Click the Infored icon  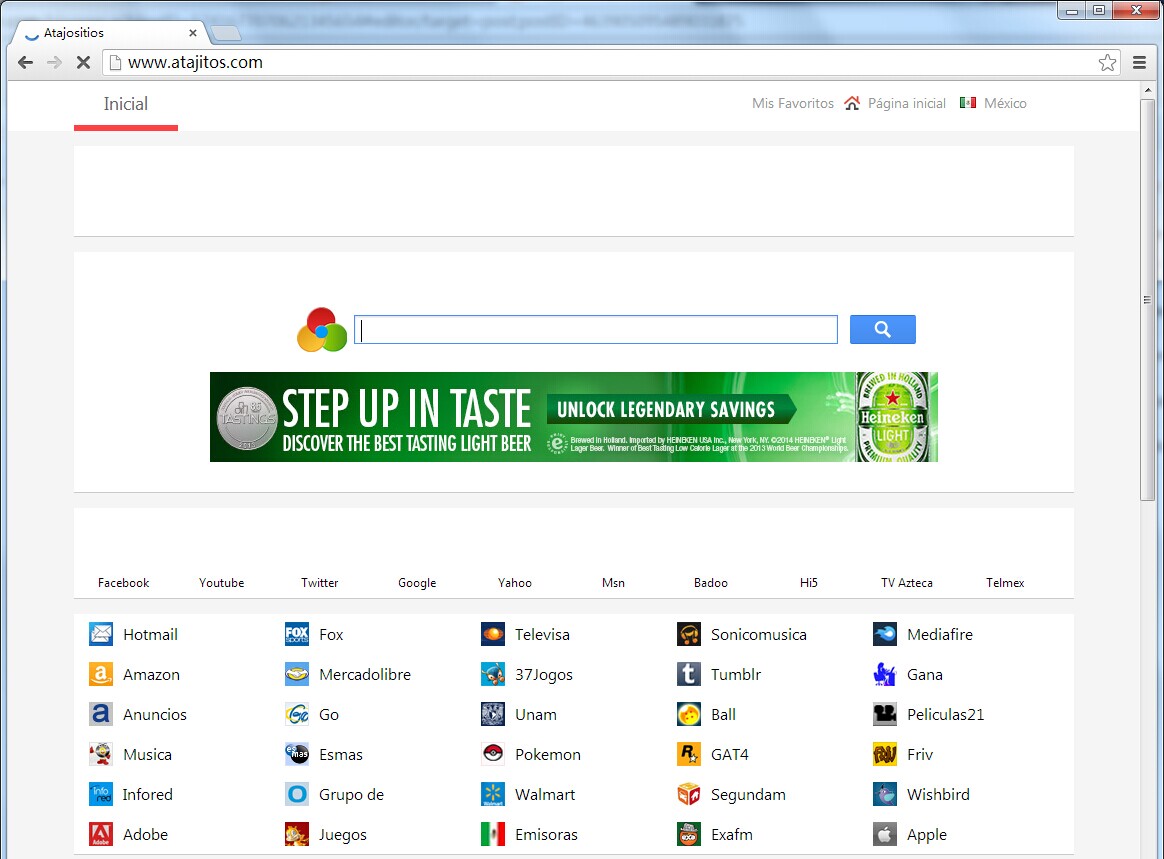101,794
